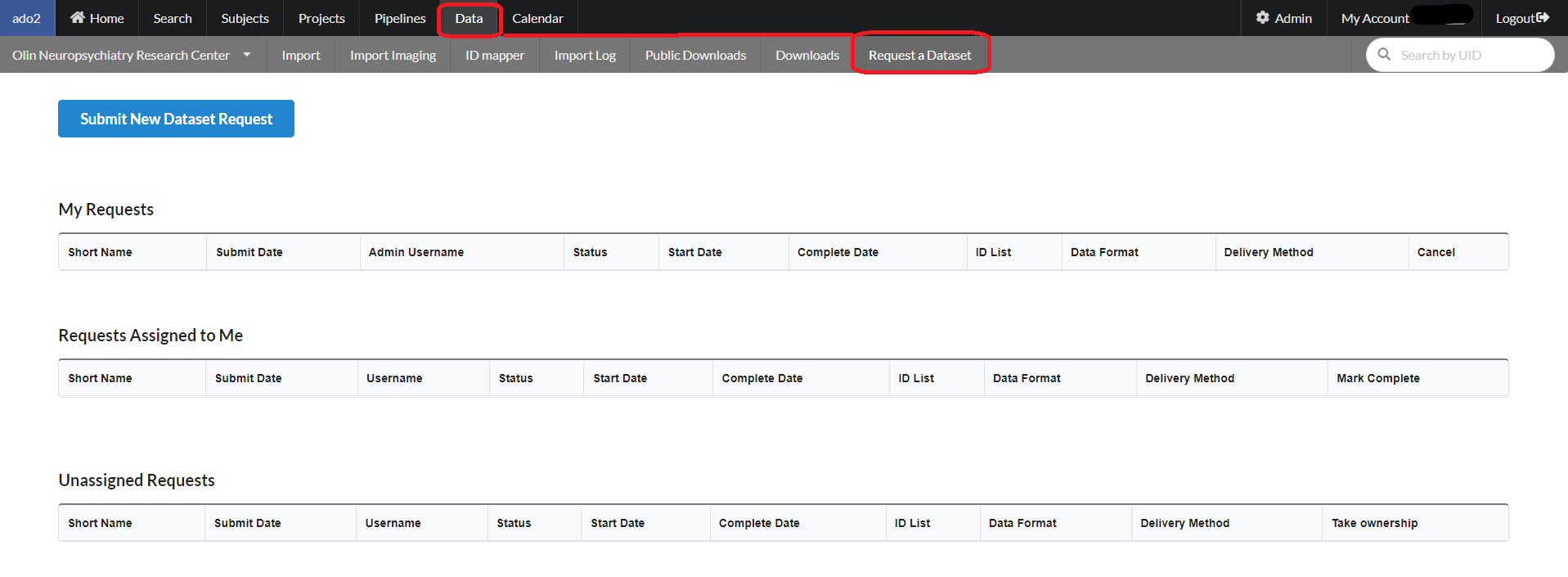View the Import Log
Image resolution: width=1568 pixels, height=577 pixels.
tap(585, 55)
